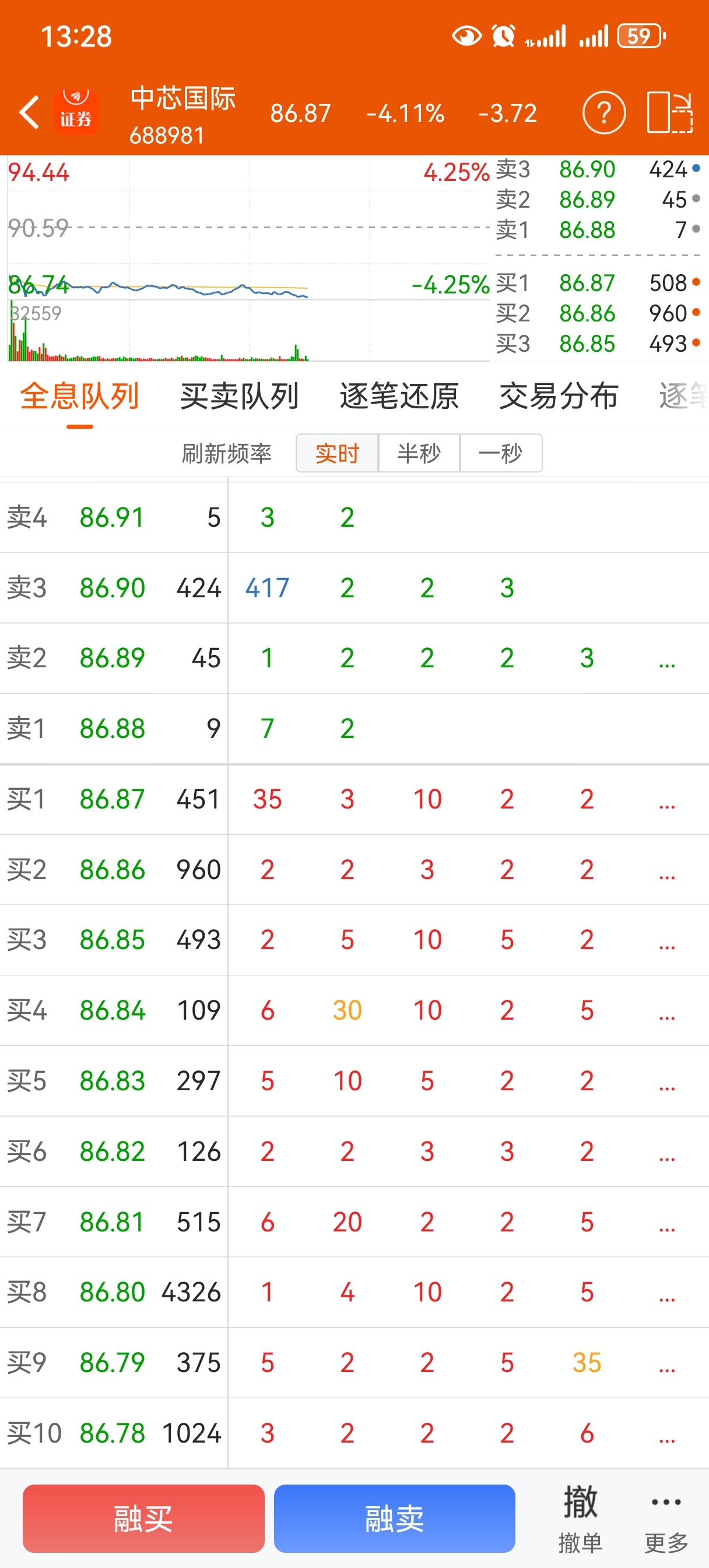Tap the intraday price chart thumbnail
Viewport: 709px width, 1568px height.
click(x=248, y=228)
